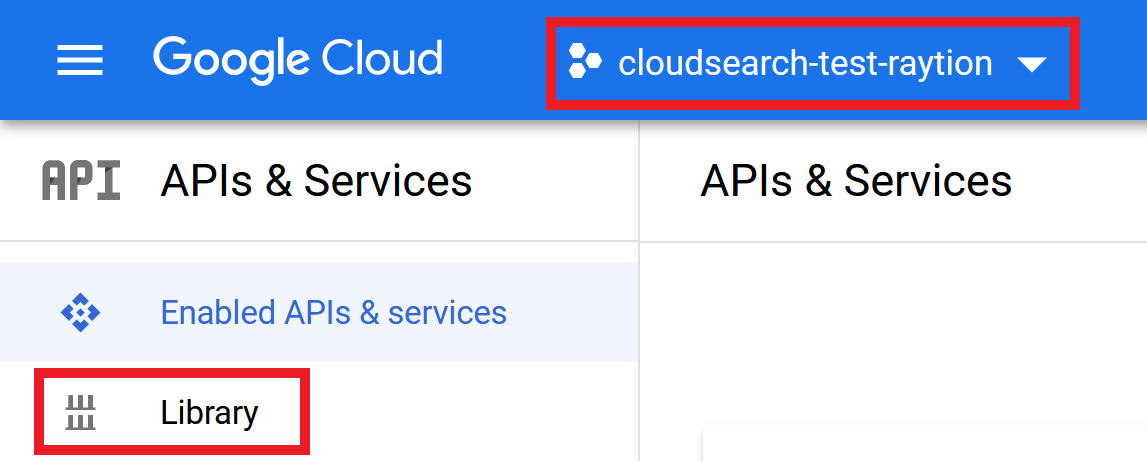The width and height of the screenshot is (1147, 461).
Task: Click the main APIs & Services page heading
Action: point(856,181)
